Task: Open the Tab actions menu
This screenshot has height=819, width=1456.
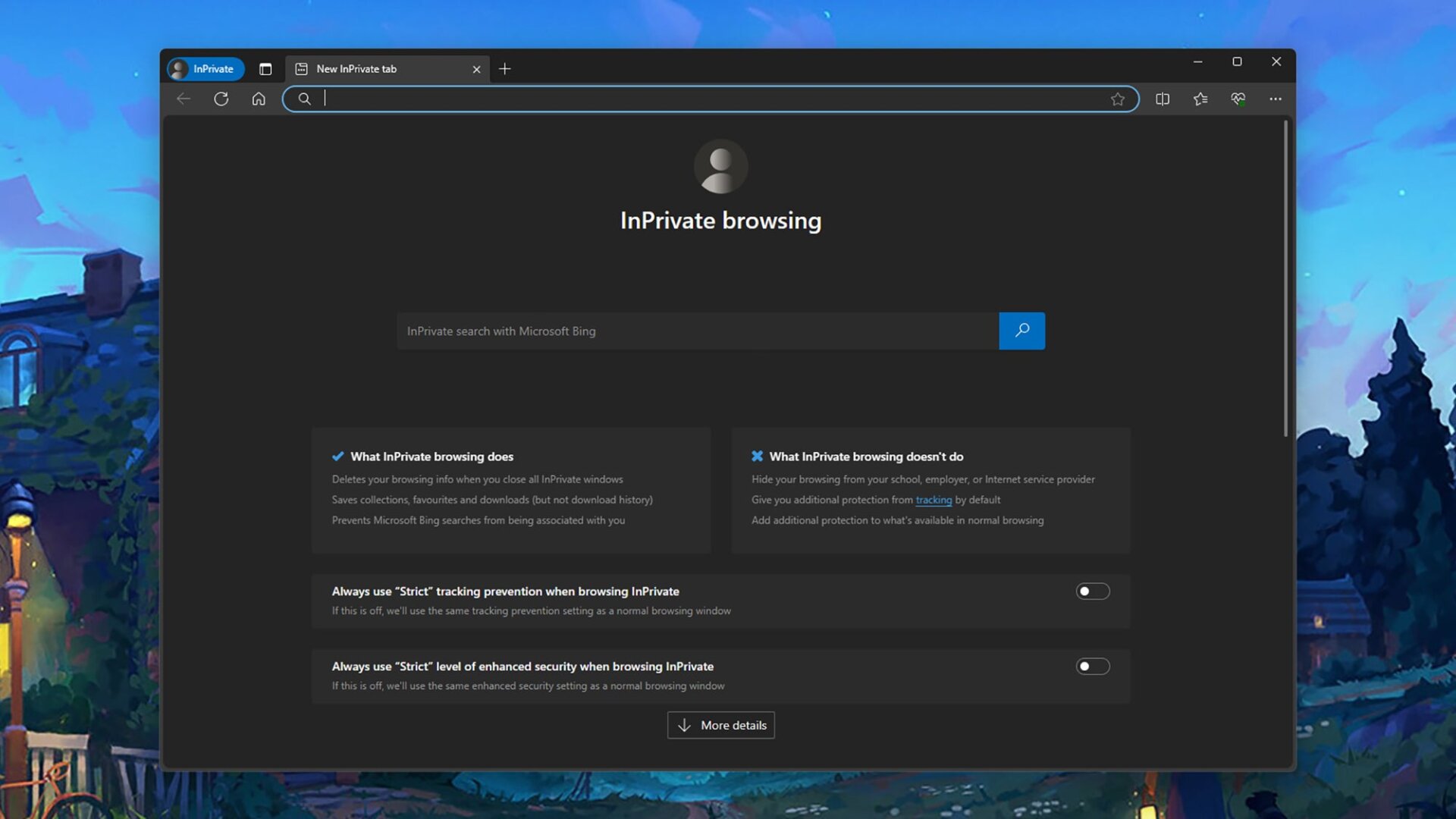Action: [x=265, y=69]
